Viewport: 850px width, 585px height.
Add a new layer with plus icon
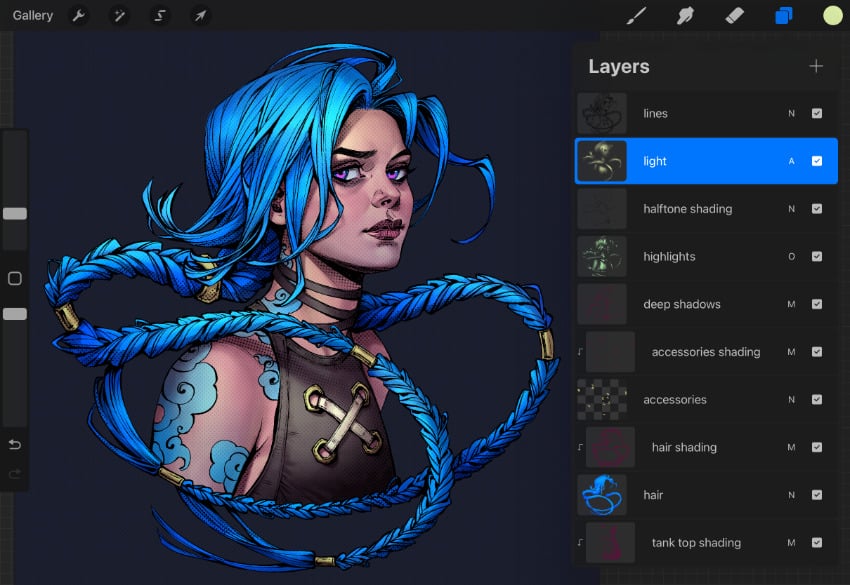pos(816,66)
